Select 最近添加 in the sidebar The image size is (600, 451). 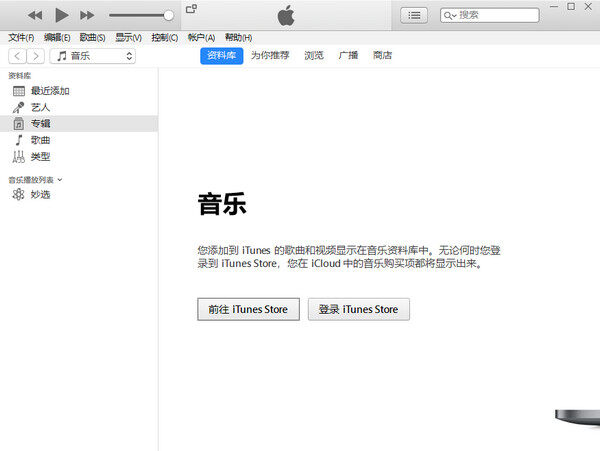[x=79, y=91]
